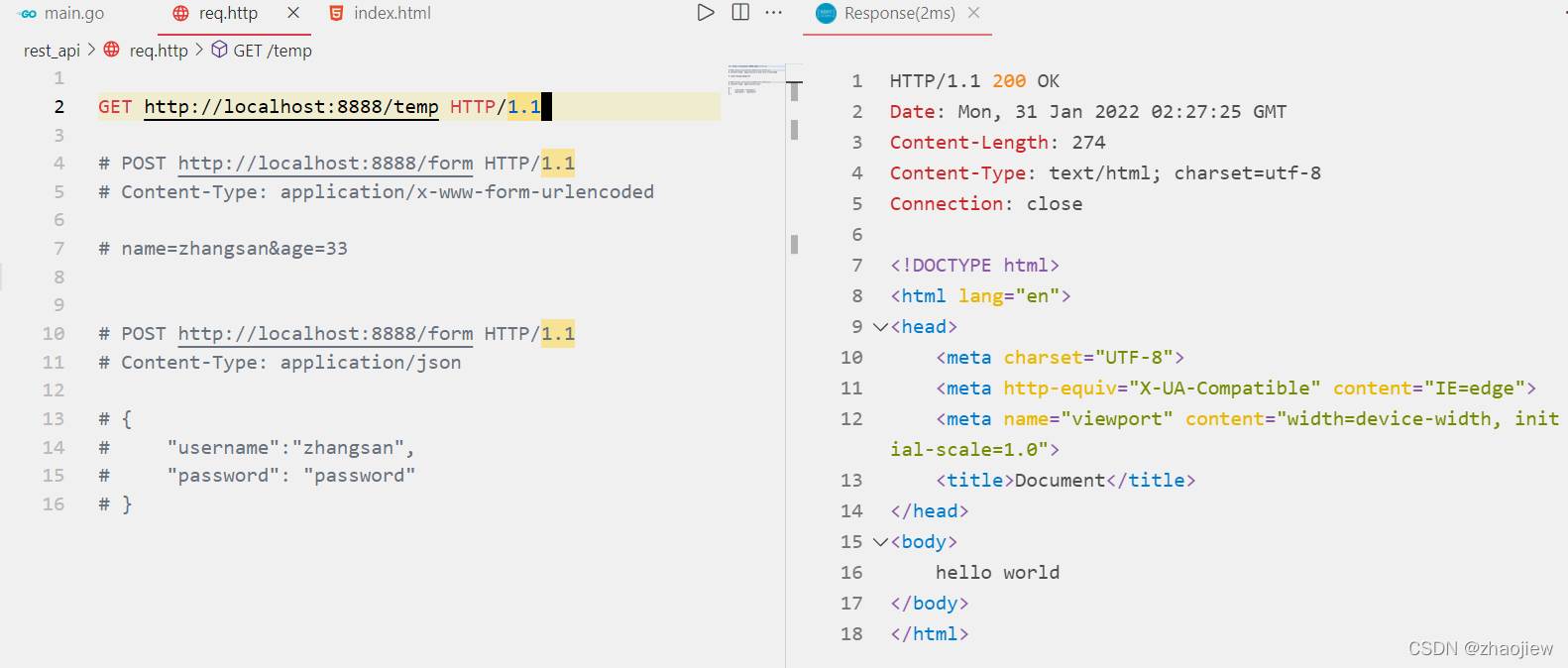The width and height of the screenshot is (1568, 668).
Task: Click HTTP/1.1 200 OK status line
Action: click(974, 81)
